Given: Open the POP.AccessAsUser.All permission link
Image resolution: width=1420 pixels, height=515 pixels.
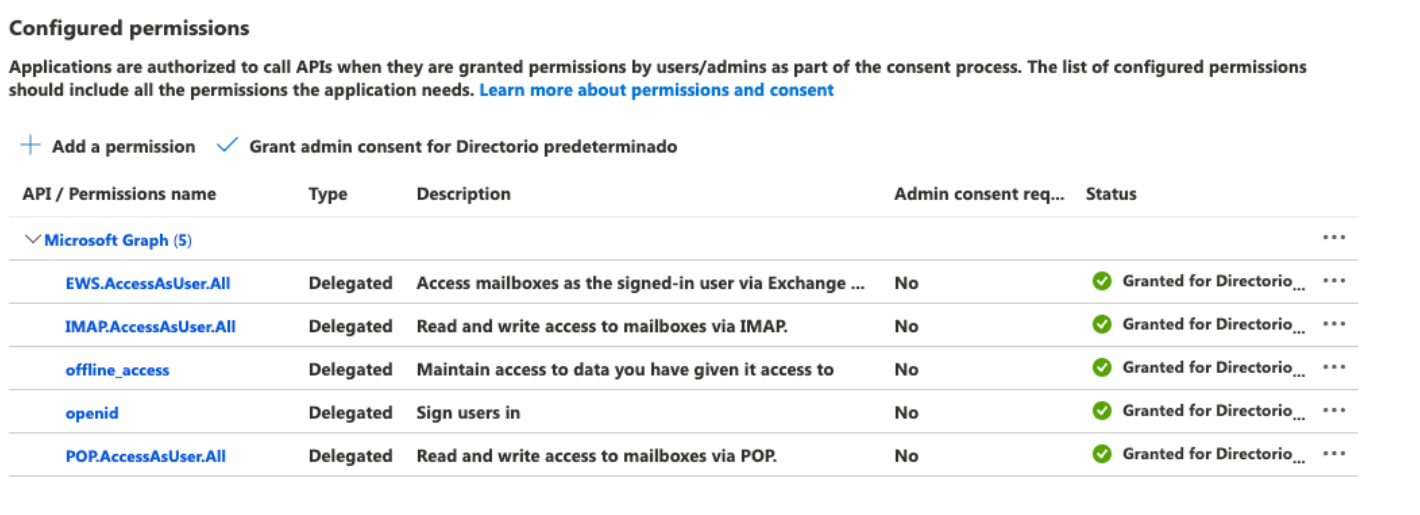Looking at the screenshot, I should (x=146, y=457).
